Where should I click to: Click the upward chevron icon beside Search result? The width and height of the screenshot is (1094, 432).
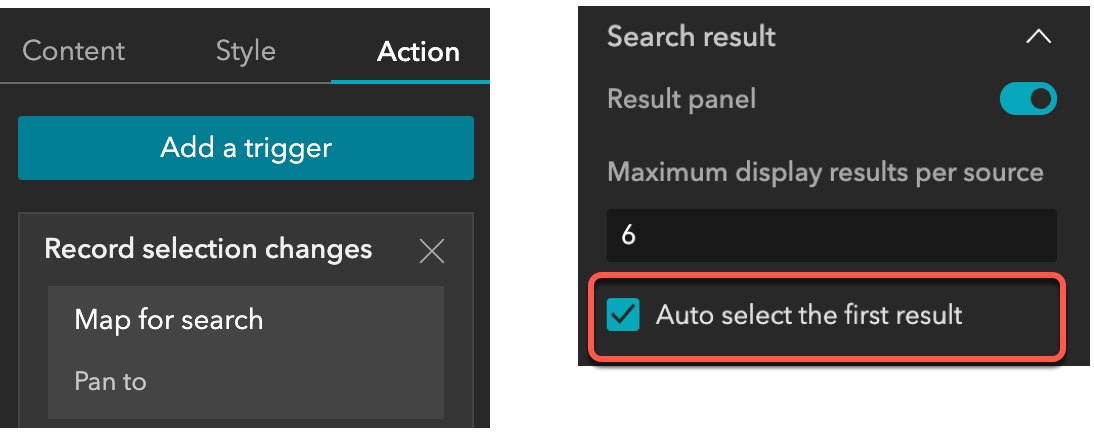pos(1039,37)
